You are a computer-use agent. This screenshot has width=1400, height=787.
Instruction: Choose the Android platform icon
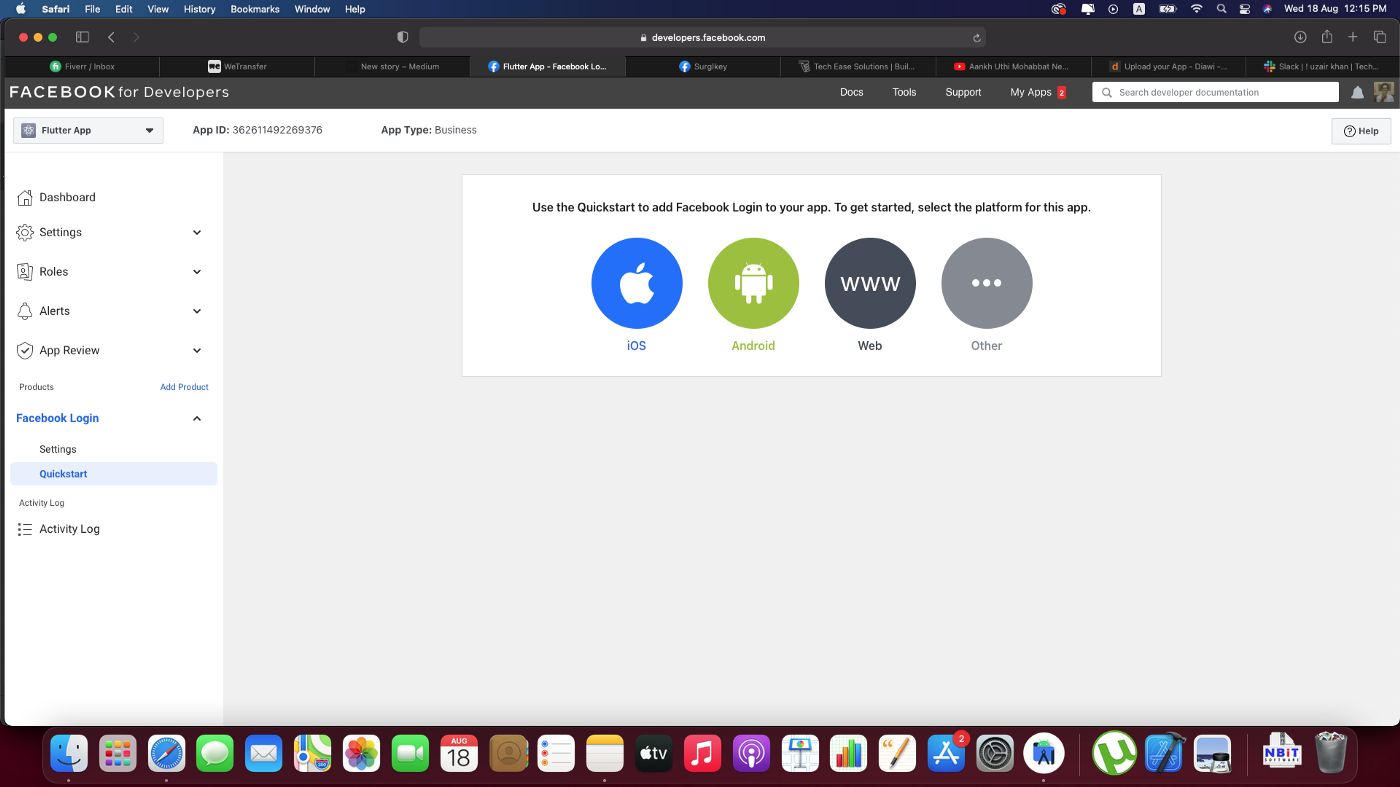(753, 283)
